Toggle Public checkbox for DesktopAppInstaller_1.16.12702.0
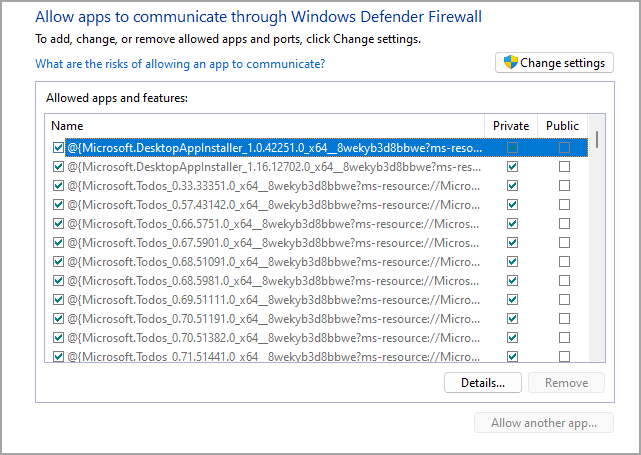 (564, 167)
